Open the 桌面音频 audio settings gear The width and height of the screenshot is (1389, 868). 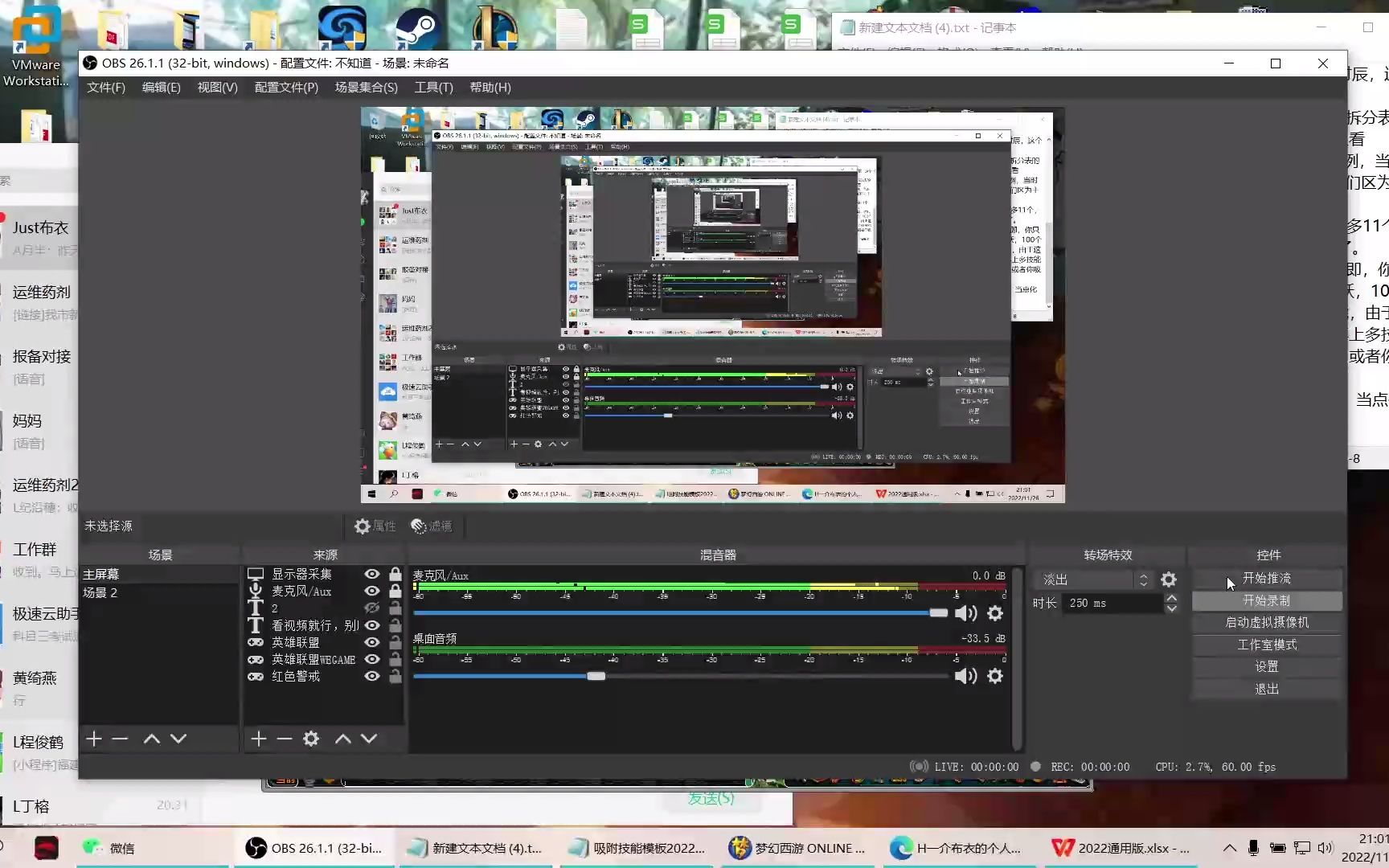[995, 676]
